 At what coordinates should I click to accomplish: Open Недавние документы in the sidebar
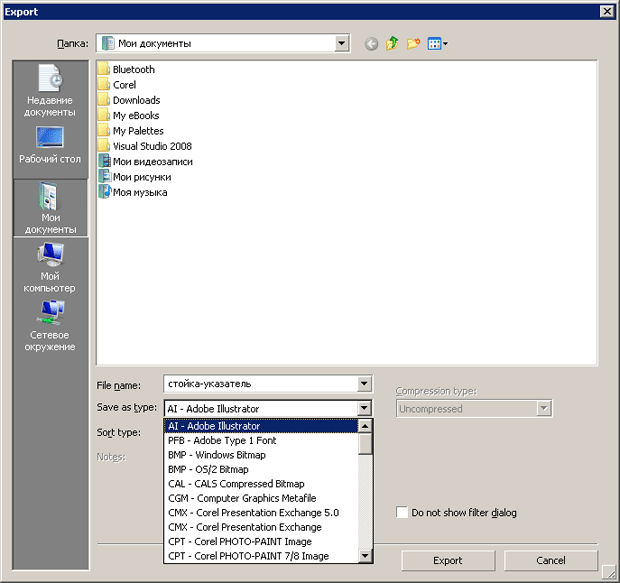pyautogui.click(x=50, y=91)
